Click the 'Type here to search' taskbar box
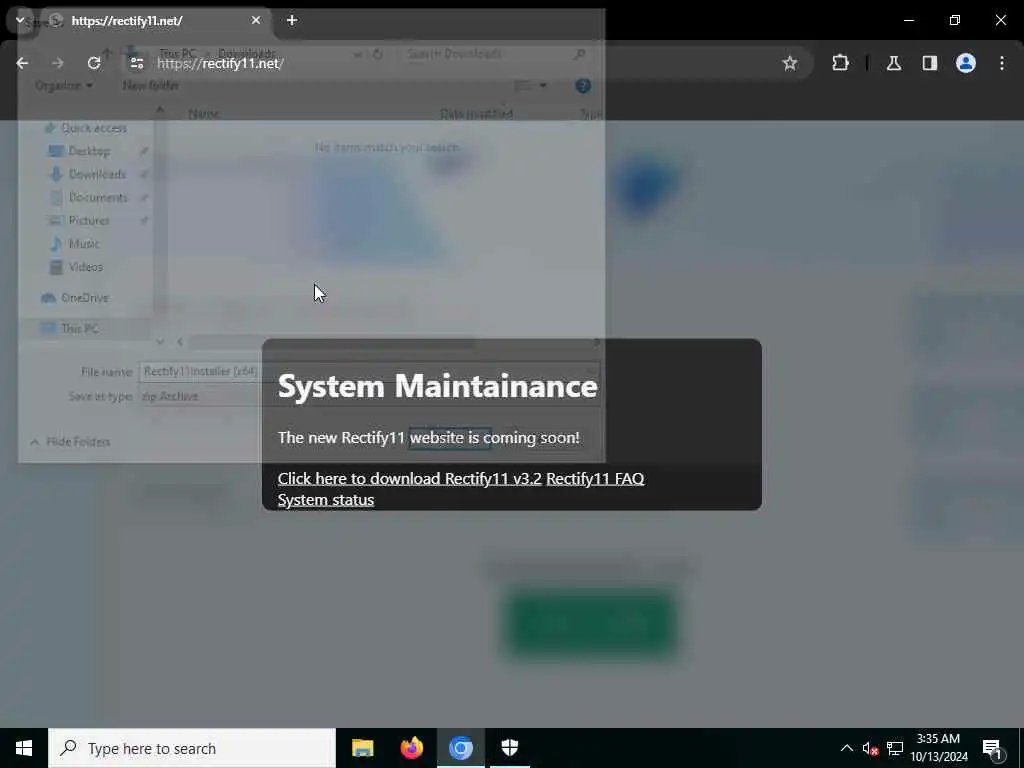The height and width of the screenshot is (768, 1024). pos(192,748)
